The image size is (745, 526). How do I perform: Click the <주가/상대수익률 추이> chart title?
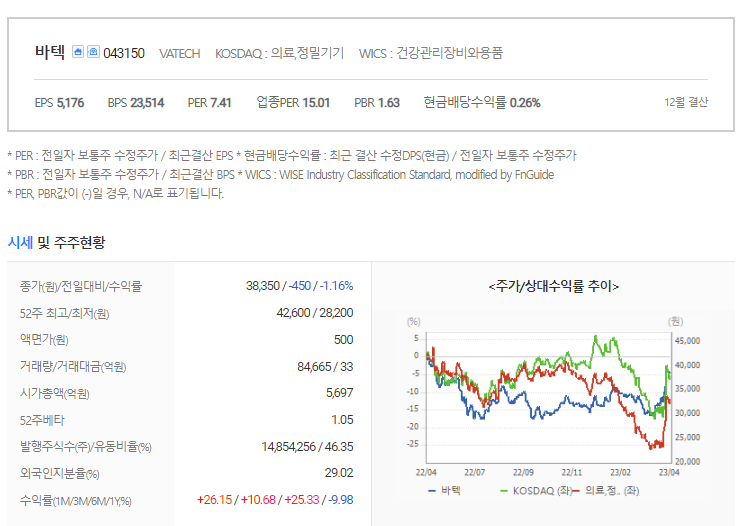[554, 286]
